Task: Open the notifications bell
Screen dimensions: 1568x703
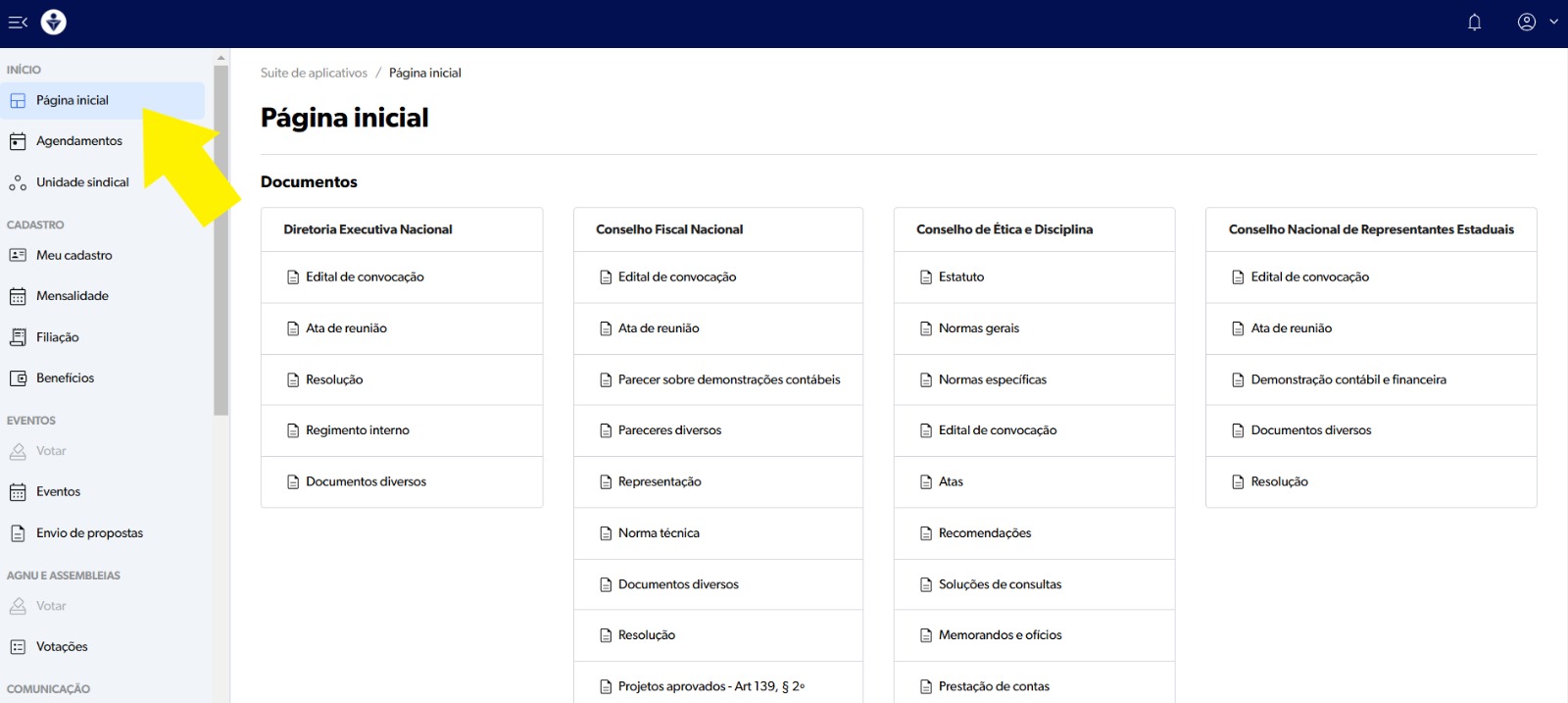Action: [1474, 22]
